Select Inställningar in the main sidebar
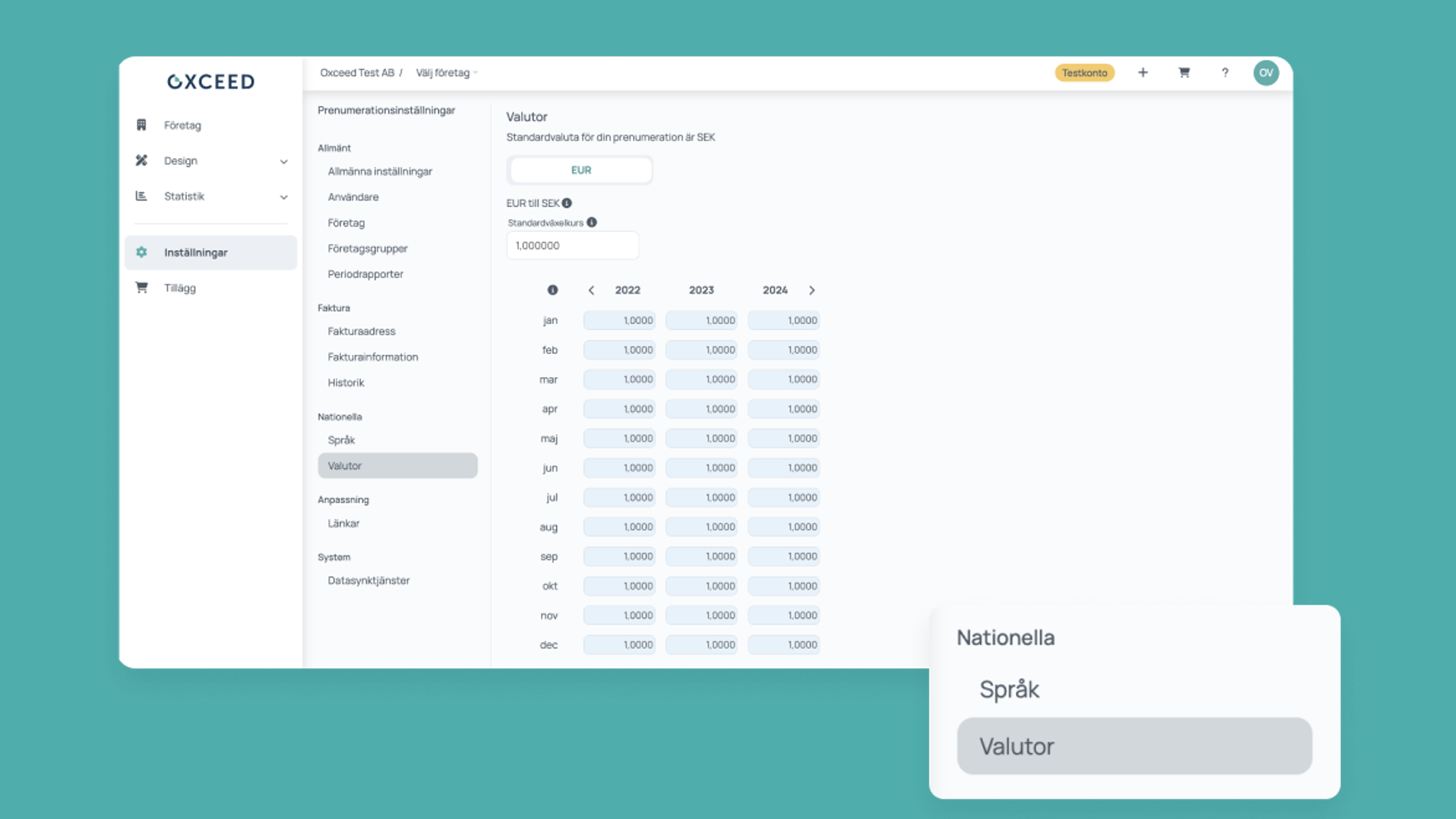This screenshot has height=819, width=1456. tap(210, 253)
